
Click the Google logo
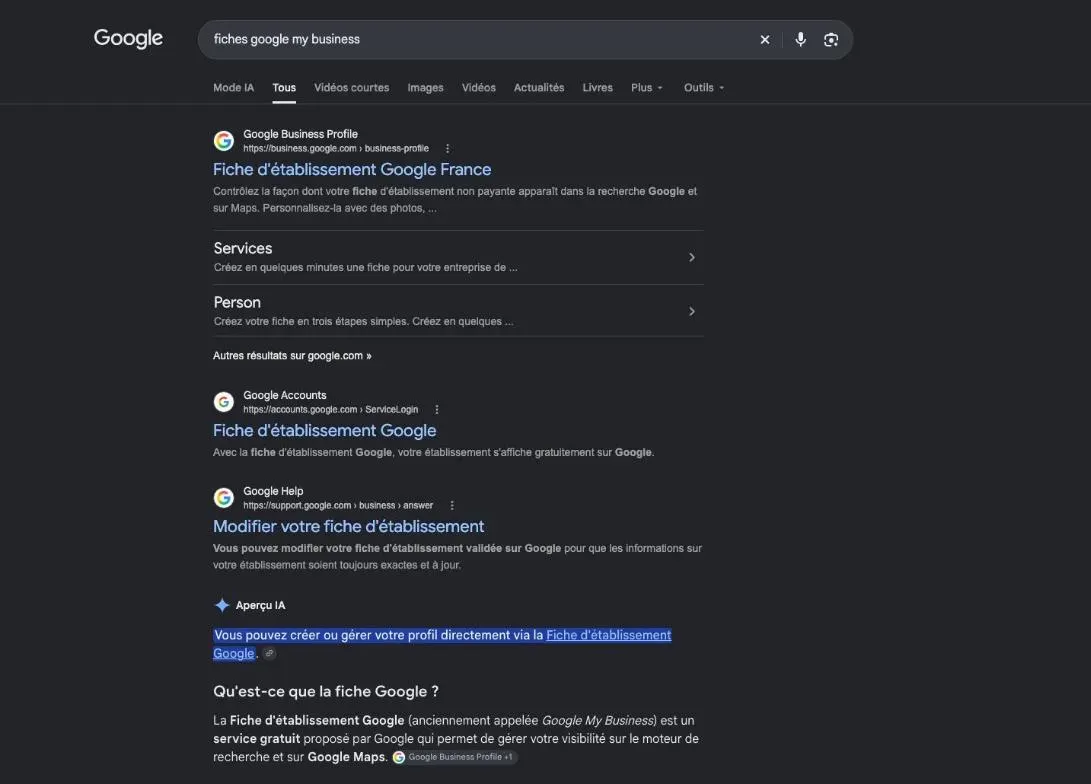[128, 38]
